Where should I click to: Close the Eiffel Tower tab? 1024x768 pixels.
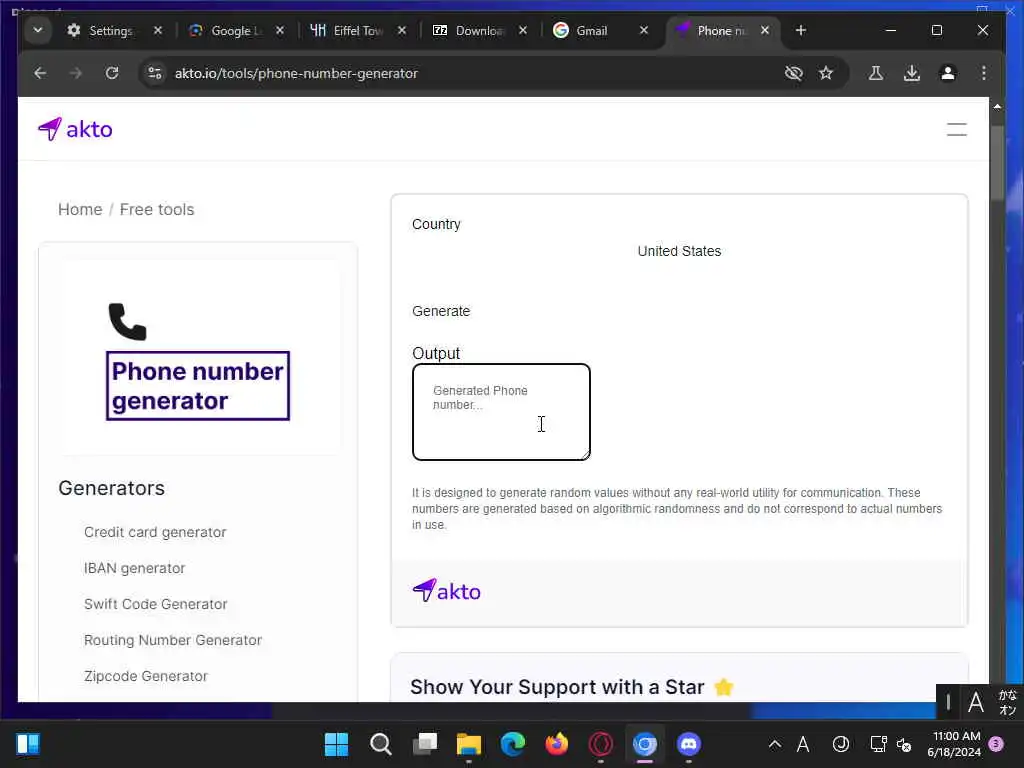[402, 31]
